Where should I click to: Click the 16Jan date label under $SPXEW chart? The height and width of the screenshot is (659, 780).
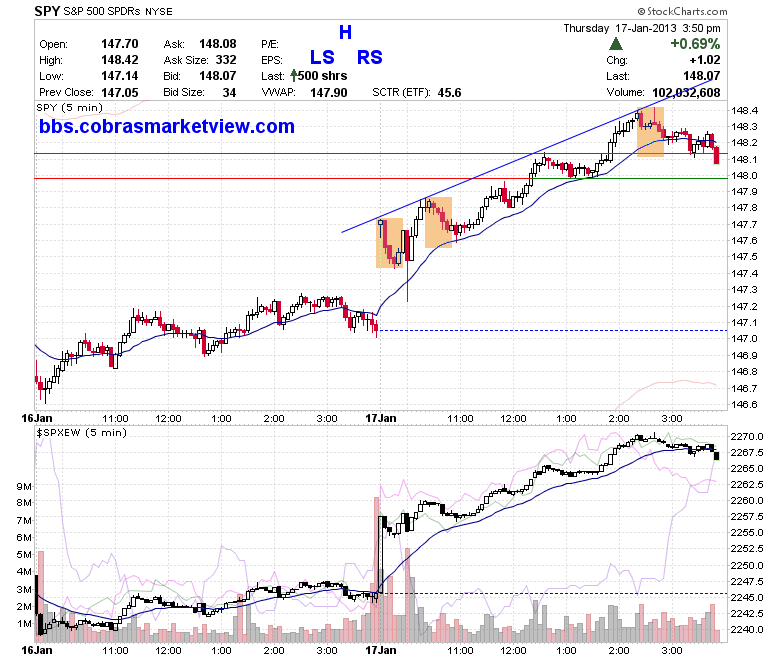click(36, 650)
